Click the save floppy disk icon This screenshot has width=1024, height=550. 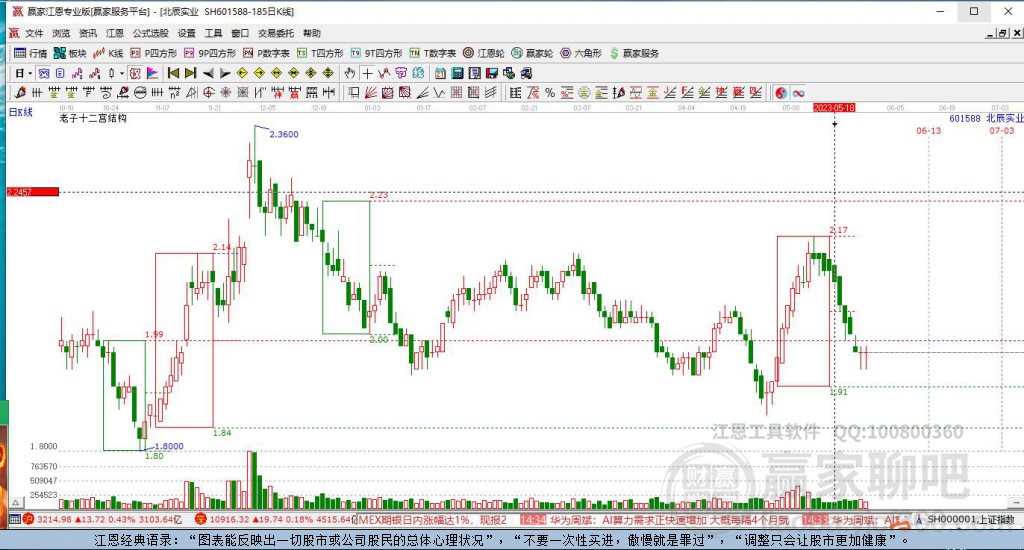(491, 73)
